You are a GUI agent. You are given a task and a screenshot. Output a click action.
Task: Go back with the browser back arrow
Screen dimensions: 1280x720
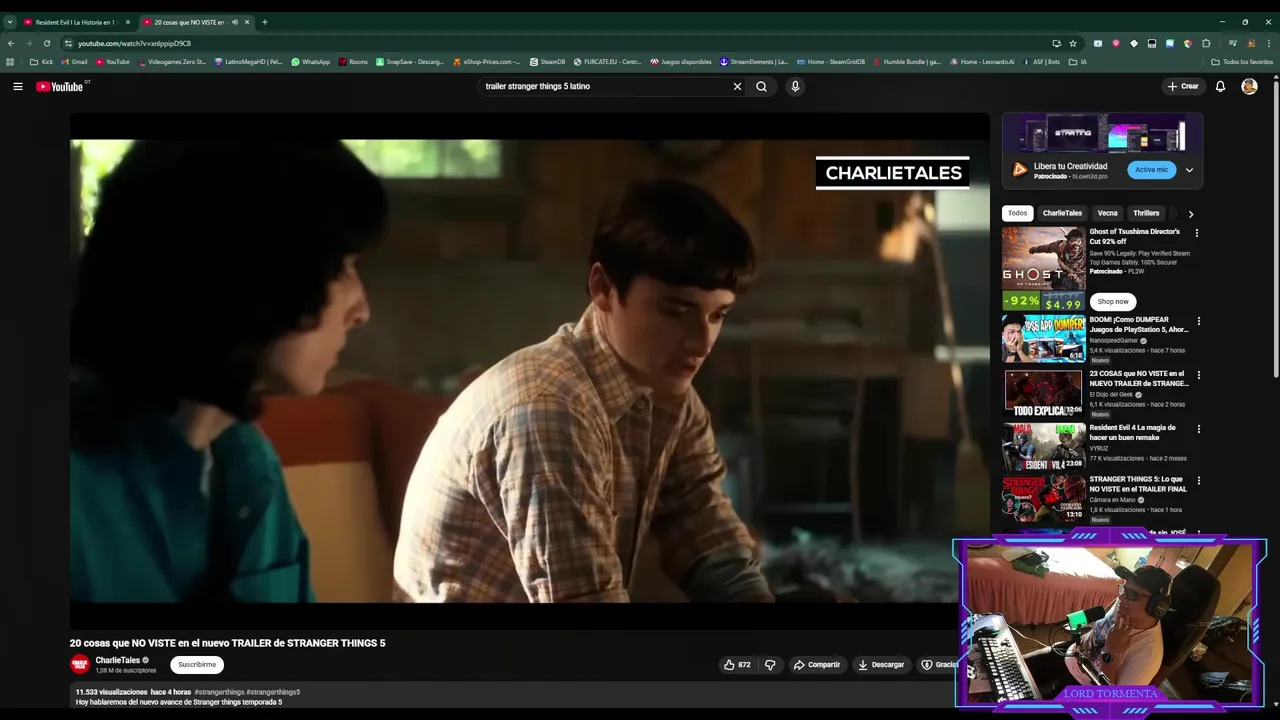(x=10, y=43)
